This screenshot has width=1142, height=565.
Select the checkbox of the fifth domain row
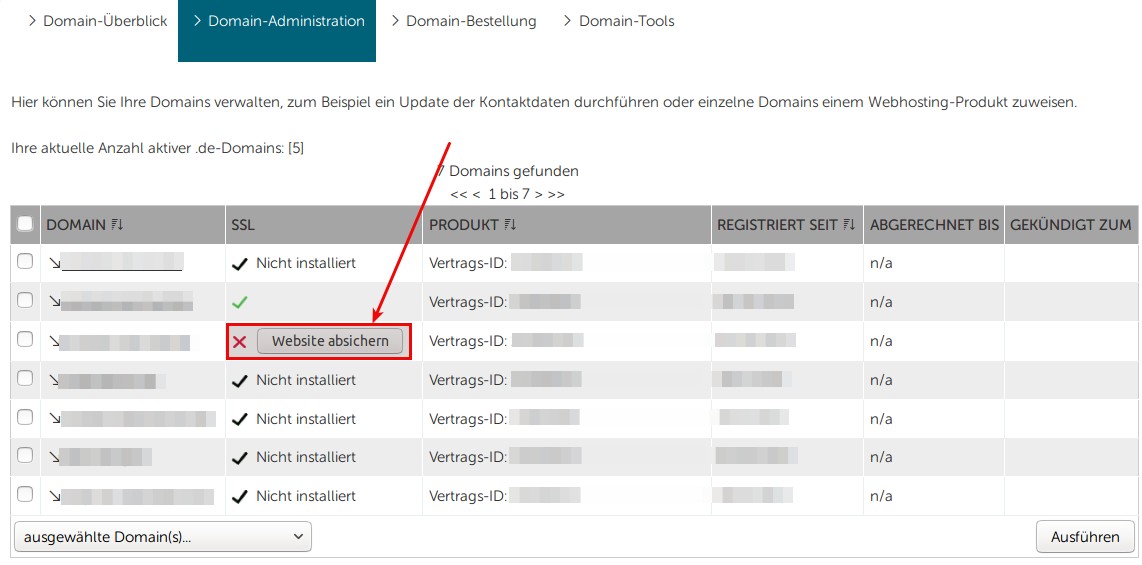tap(25, 417)
